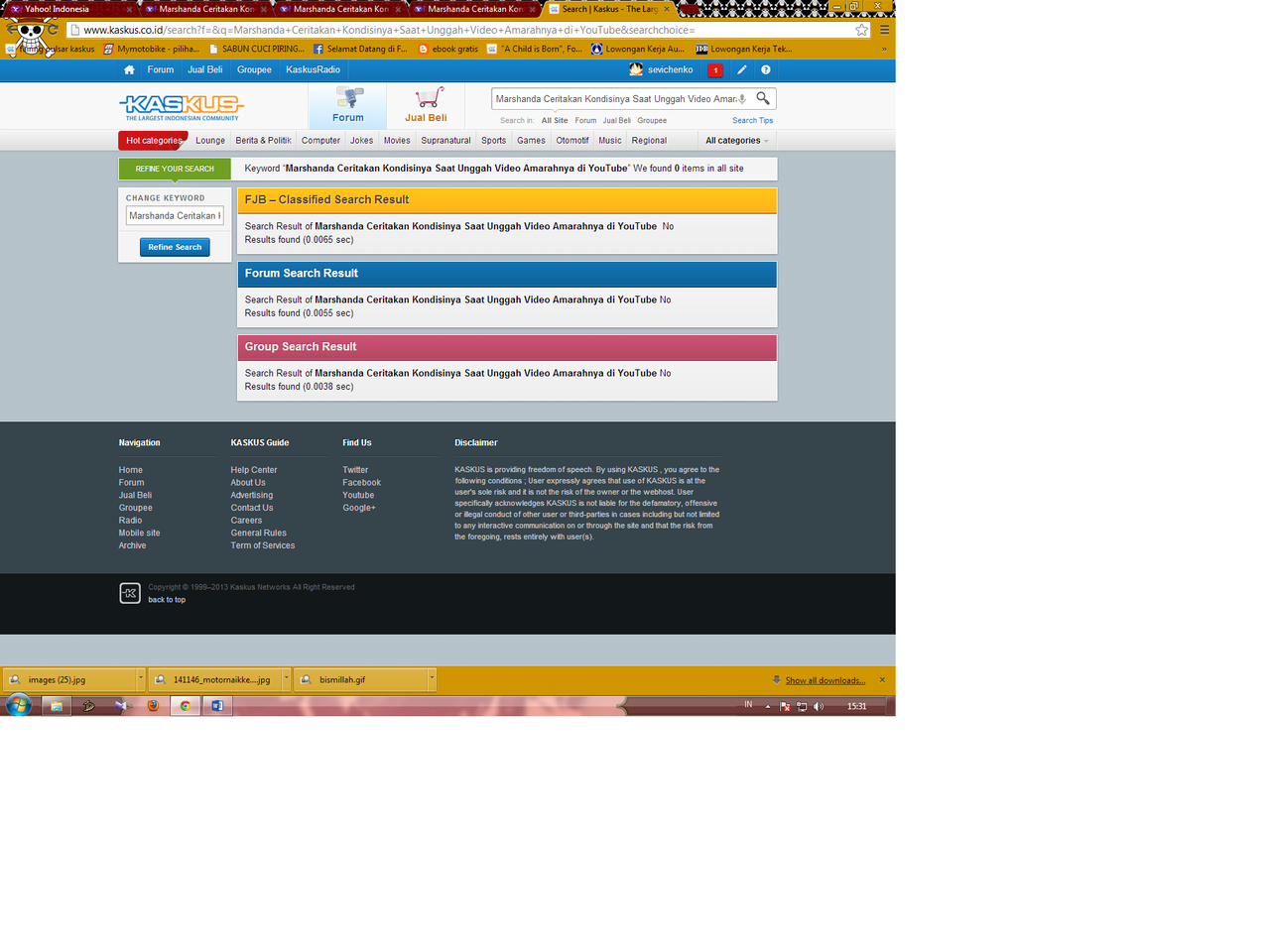Open the Chrome menu icon
Image resolution: width=1270 pixels, height=952 pixels.
pos(884,30)
